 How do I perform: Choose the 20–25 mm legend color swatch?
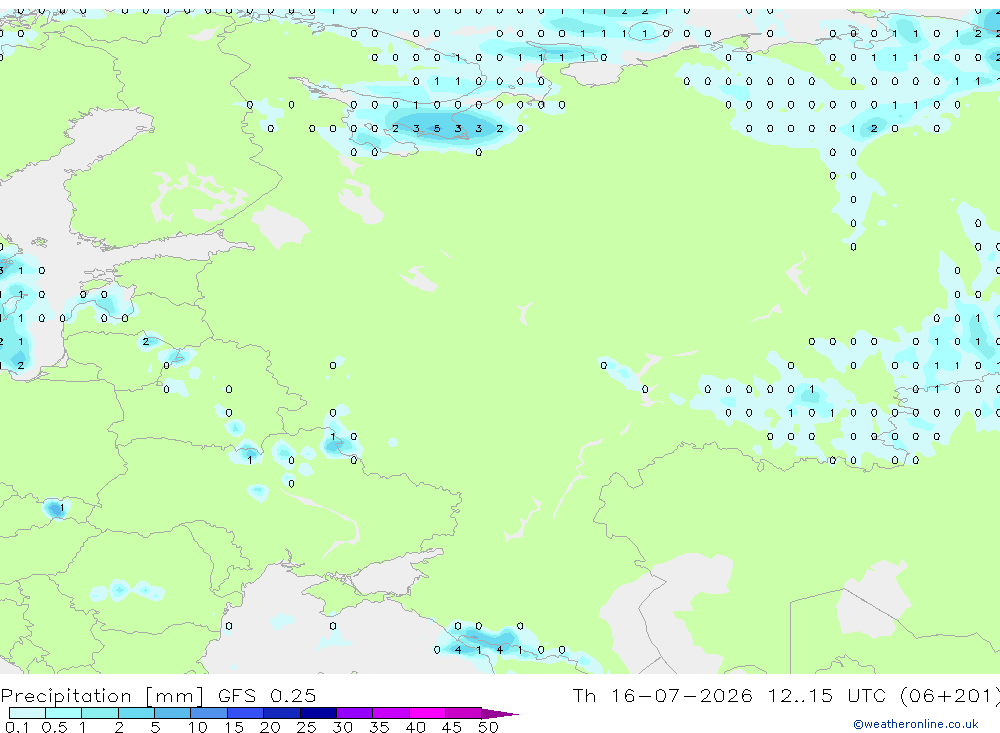tap(281, 713)
